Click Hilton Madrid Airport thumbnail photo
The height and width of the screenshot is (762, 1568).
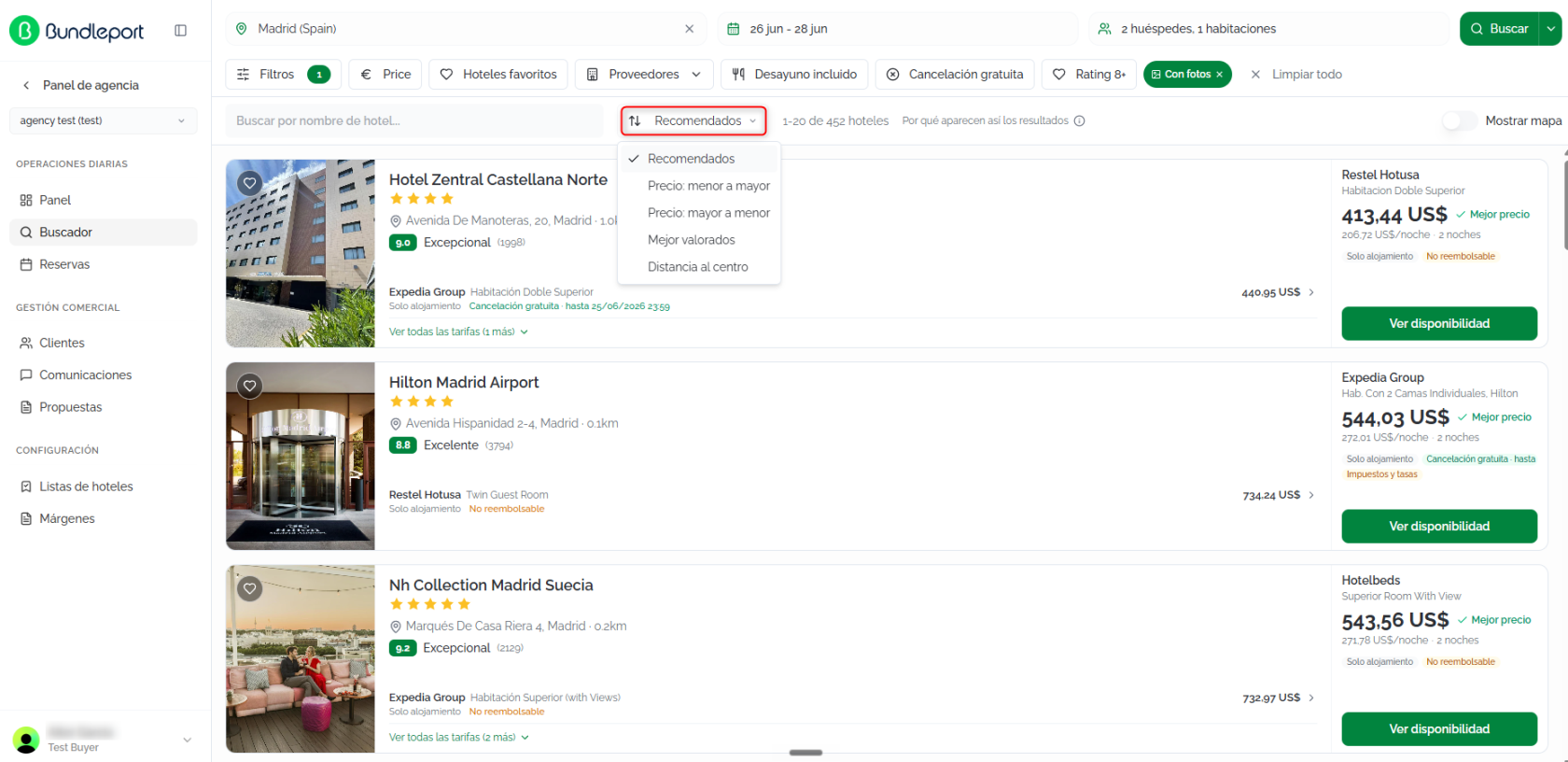pyautogui.click(x=301, y=456)
